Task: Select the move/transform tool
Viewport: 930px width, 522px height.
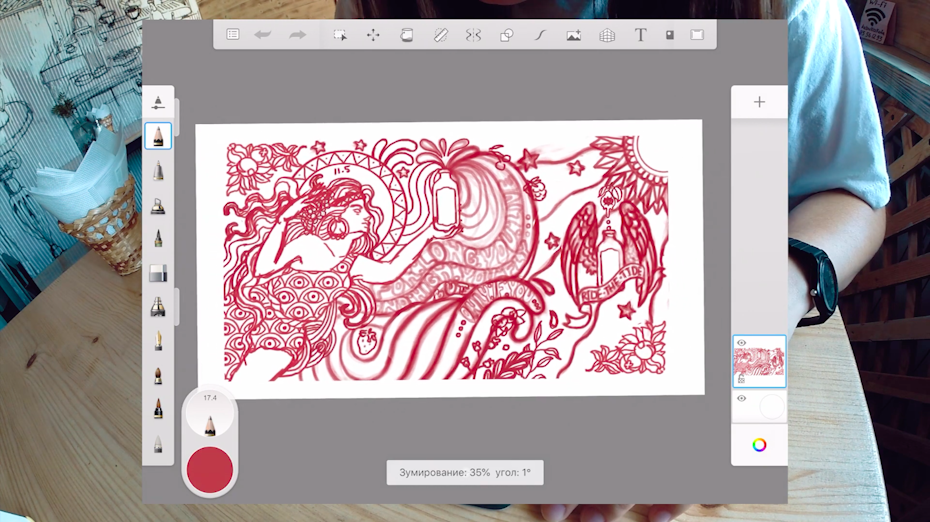Action: pos(373,35)
